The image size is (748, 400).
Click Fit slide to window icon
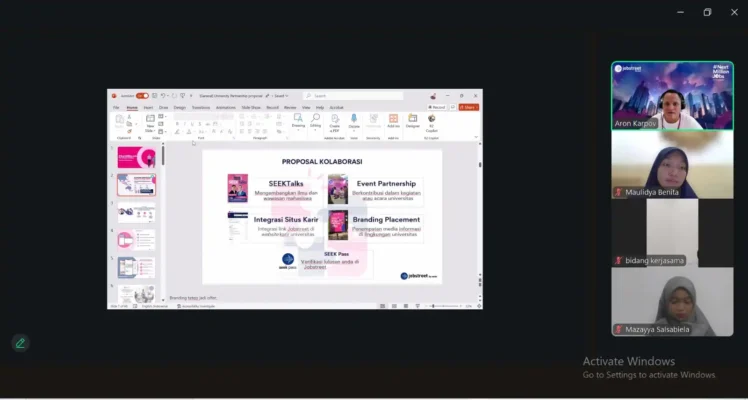(x=479, y=306)
